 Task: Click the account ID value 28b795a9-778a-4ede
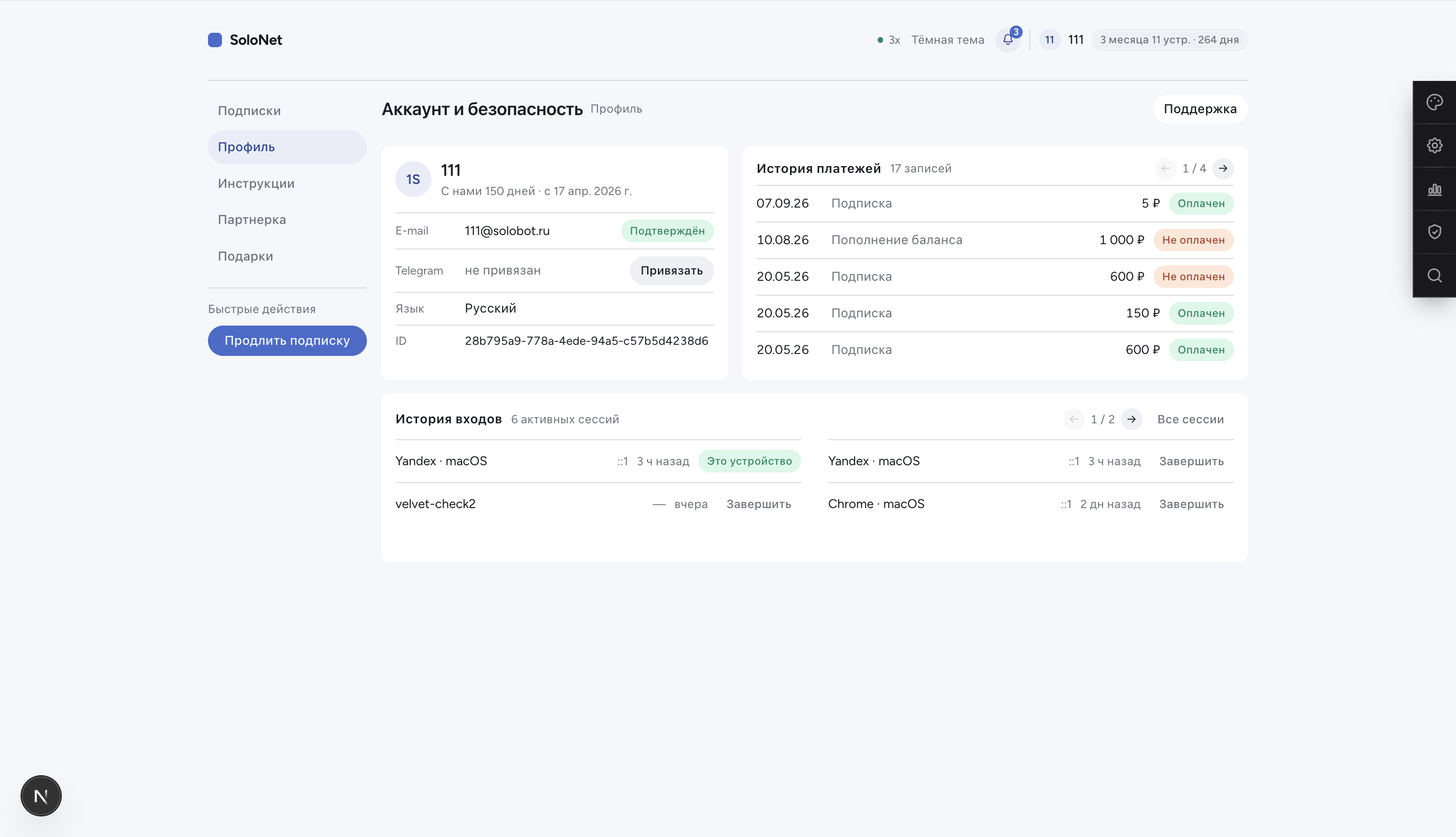coord(586,340)
